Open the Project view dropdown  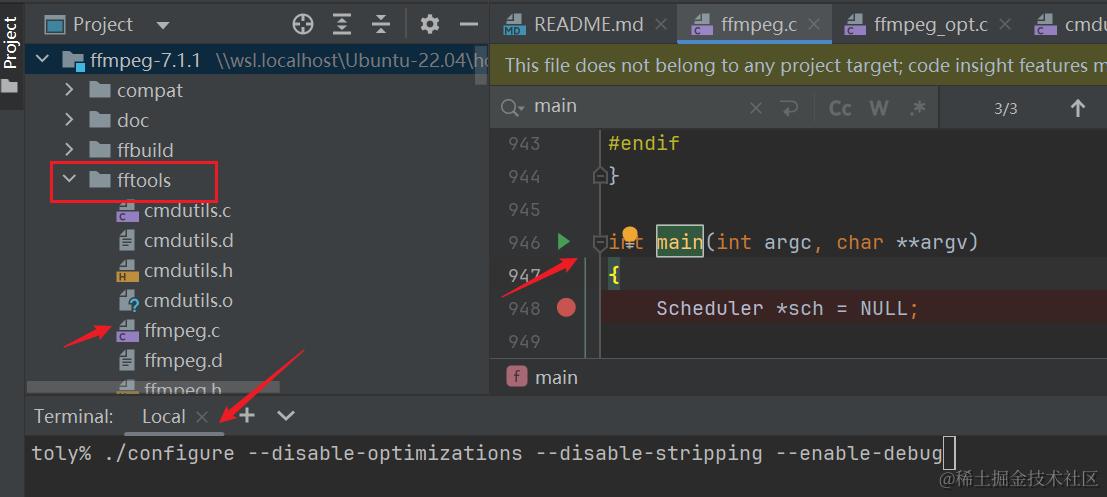point(163,24)
